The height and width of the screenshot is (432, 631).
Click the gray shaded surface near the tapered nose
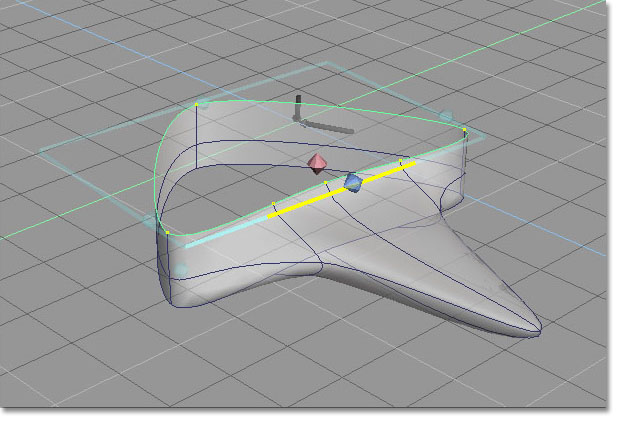(x=470, y=300)
